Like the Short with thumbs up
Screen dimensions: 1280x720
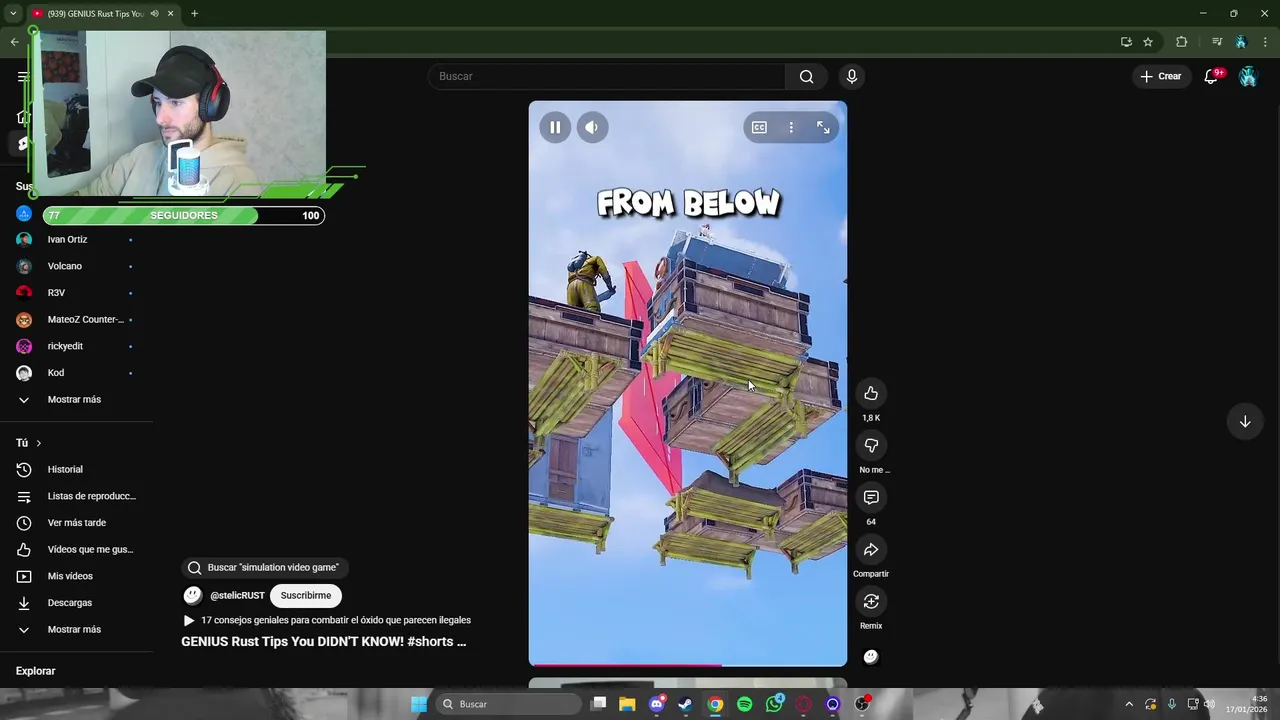[871, 393]
